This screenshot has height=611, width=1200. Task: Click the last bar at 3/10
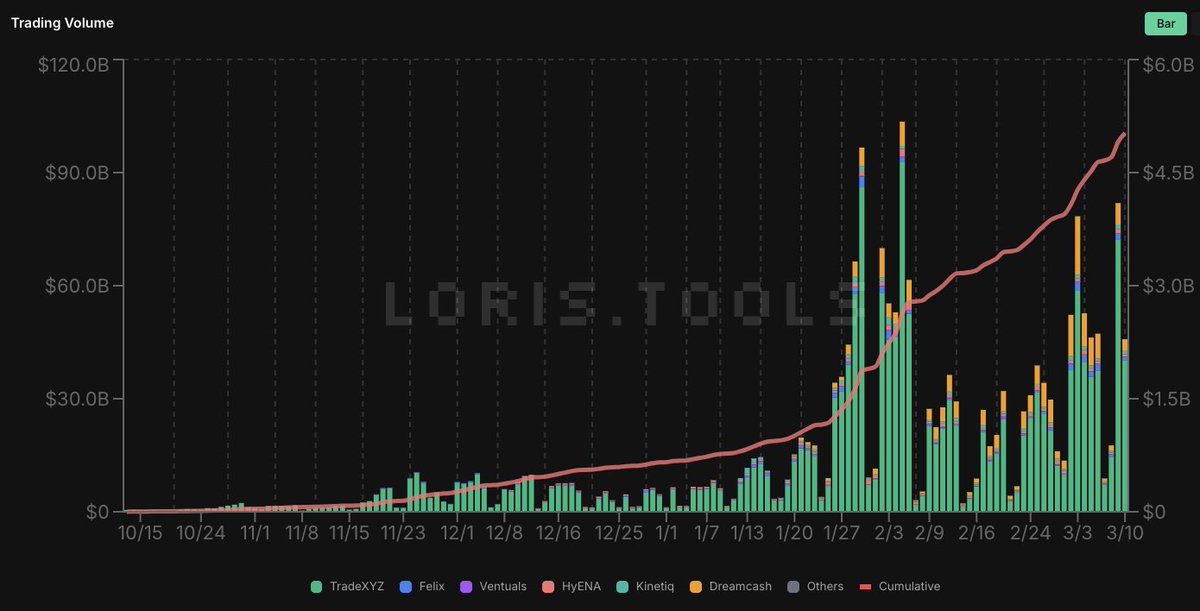point(1125,425)
